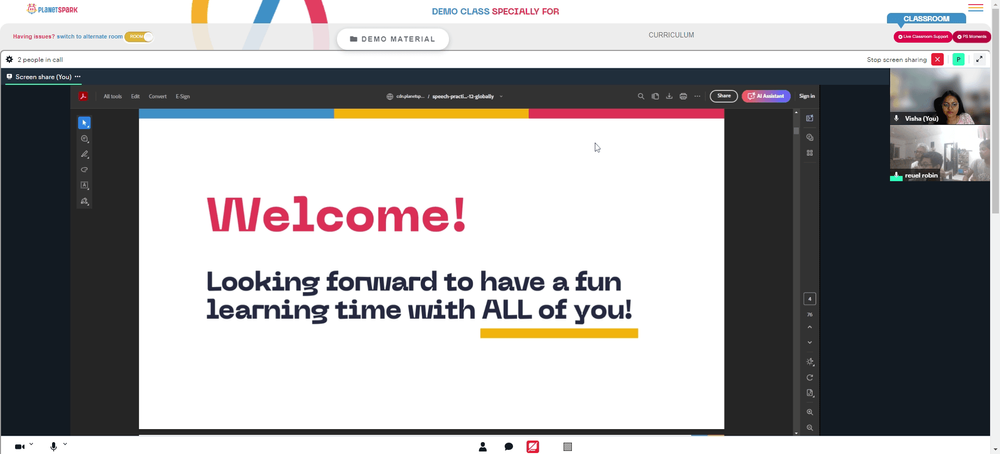Open the hamburger menu at top right

click(976, 8)
